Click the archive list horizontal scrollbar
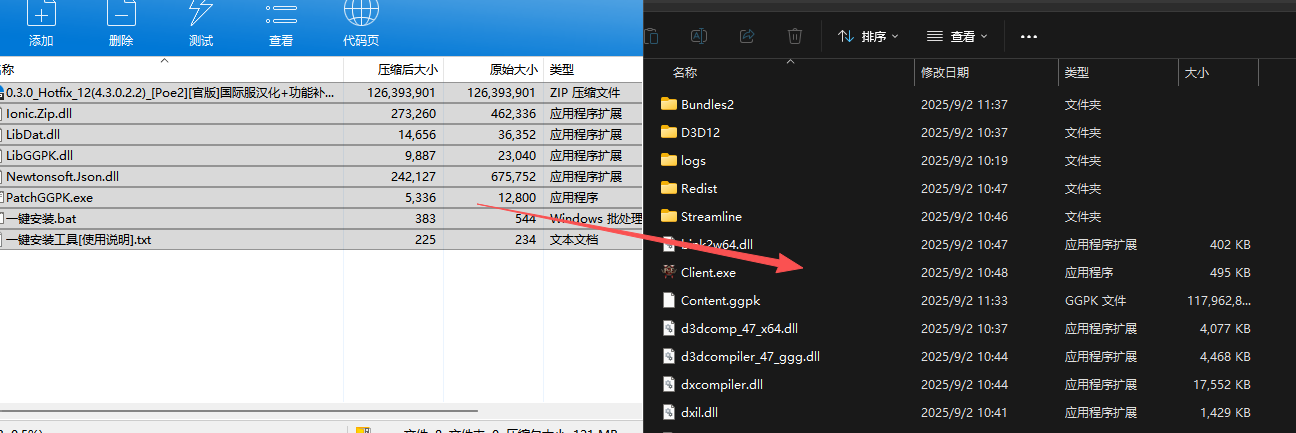 pyautogui.click(x=240, y=410)
